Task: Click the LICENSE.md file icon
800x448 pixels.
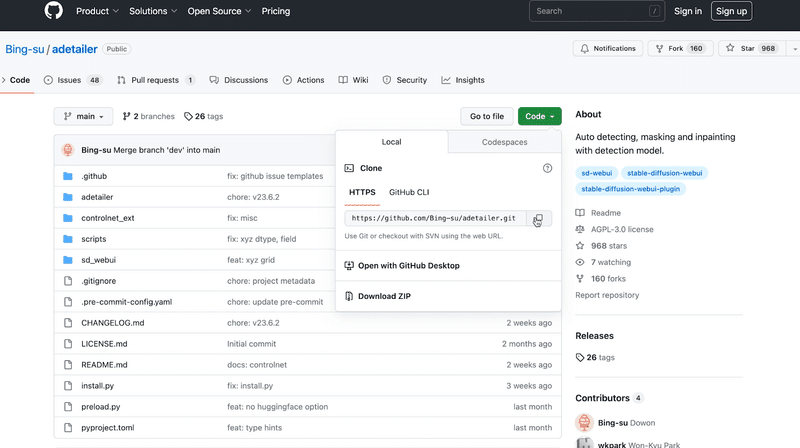Action: click(68, 343)
